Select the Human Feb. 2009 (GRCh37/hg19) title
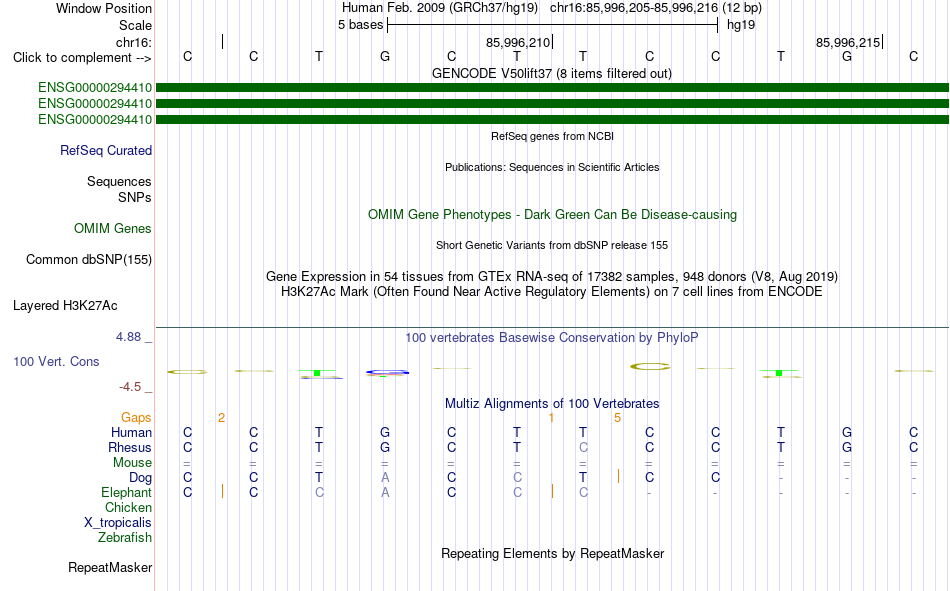This screenshot has height=591, width=950. coord(440,8)
